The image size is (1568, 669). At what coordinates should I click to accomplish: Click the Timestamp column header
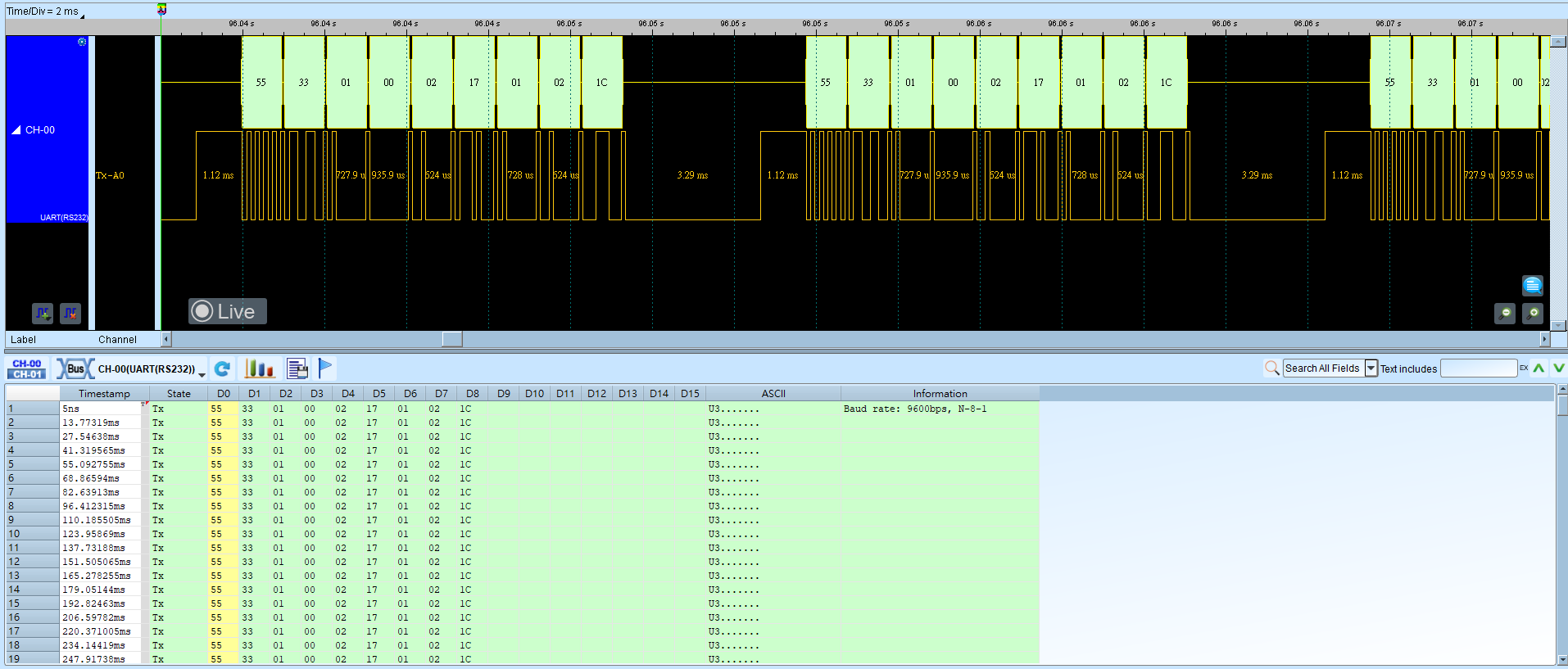point(104,394)
